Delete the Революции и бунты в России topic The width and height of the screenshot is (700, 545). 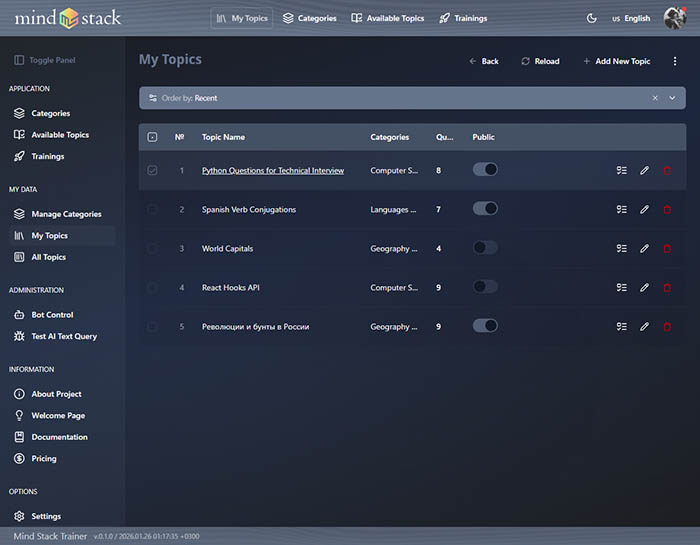pyautogui.click(x=667, y=327)
